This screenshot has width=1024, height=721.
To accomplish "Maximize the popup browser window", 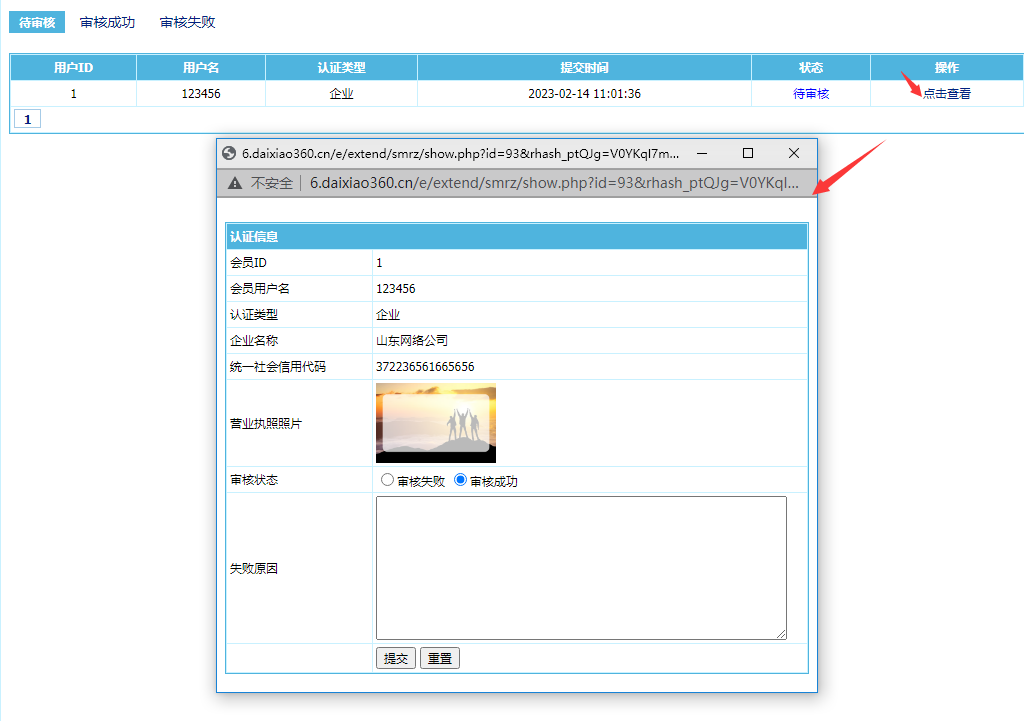I will [x=747, y=153].
